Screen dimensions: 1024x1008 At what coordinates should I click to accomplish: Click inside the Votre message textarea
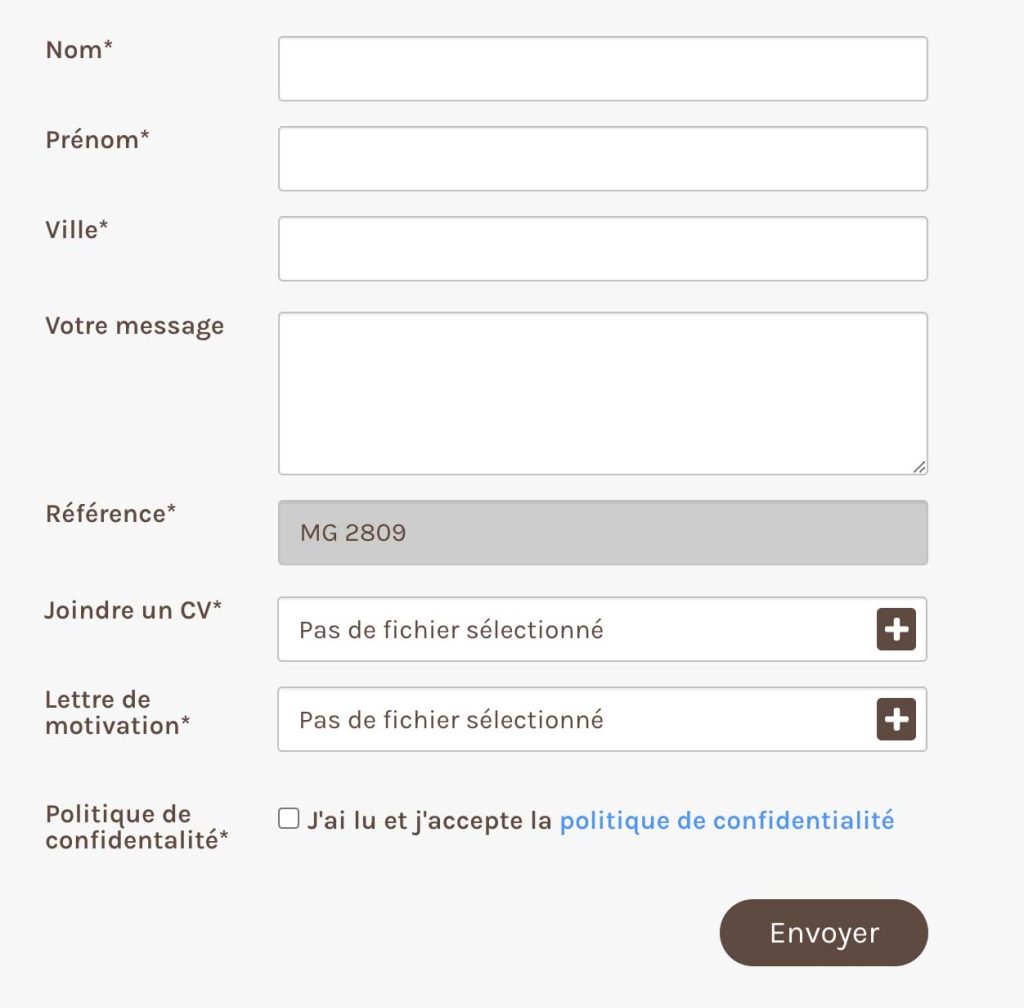pos(603,394)
